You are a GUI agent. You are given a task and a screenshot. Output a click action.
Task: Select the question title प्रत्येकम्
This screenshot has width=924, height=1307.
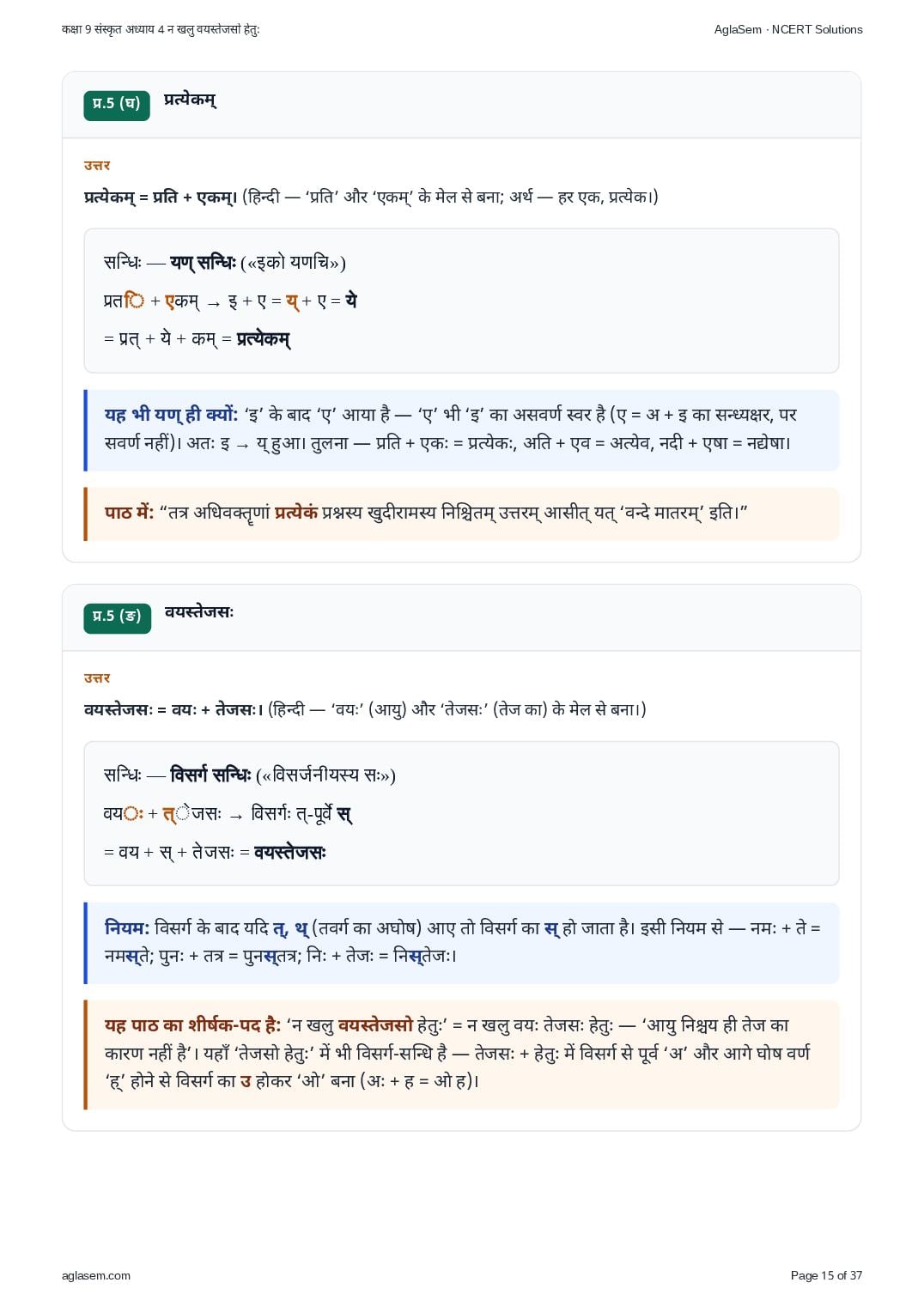[190, 100]
